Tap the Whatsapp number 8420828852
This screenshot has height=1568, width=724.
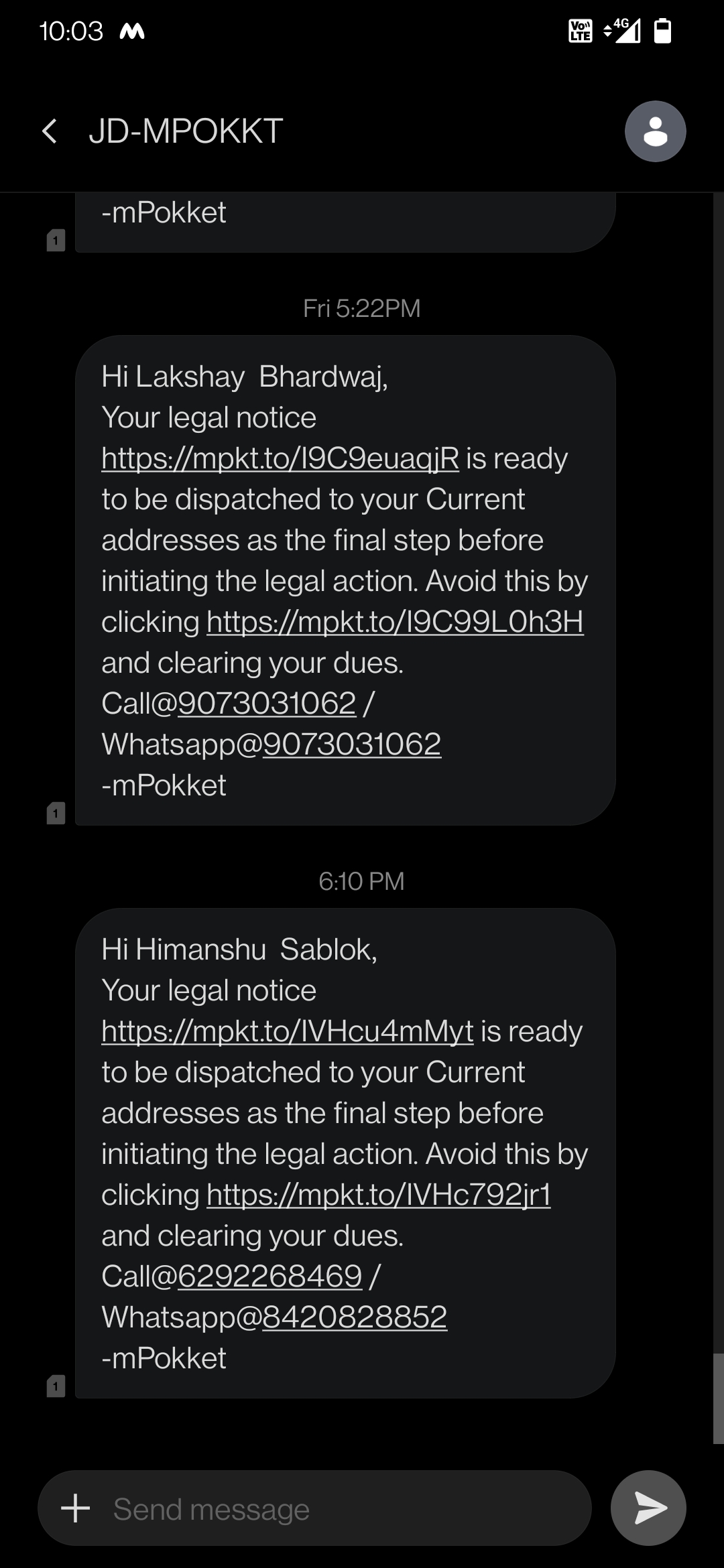click(x=355, y=1317)
